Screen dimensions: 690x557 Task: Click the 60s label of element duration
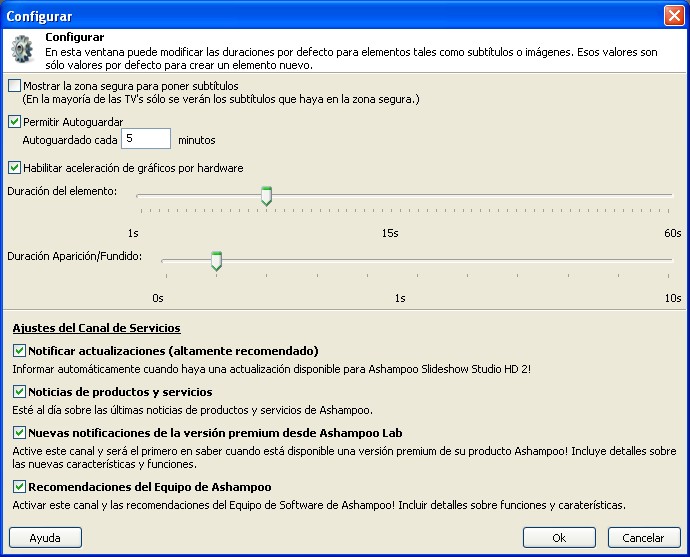coord(672,233)
